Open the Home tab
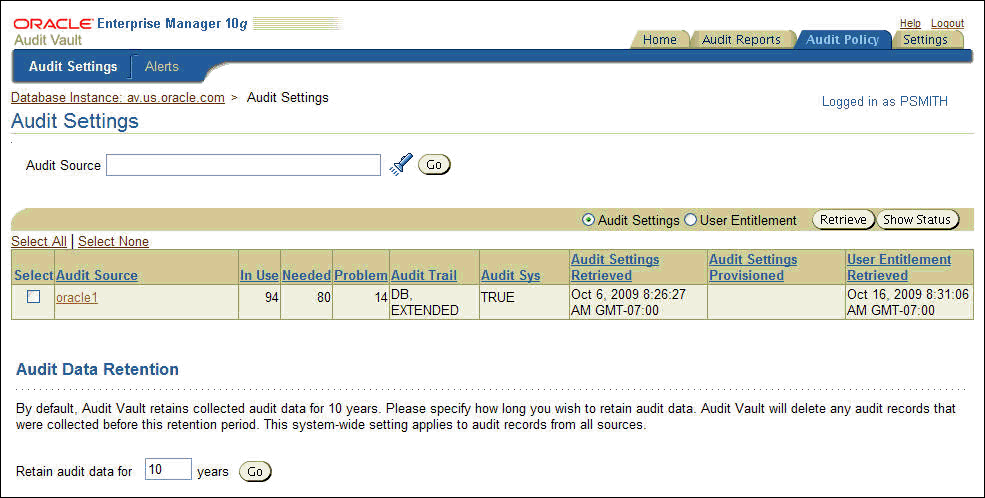This screenshot has height=498, width=985. pyautogui.click(x=660, y=40)
